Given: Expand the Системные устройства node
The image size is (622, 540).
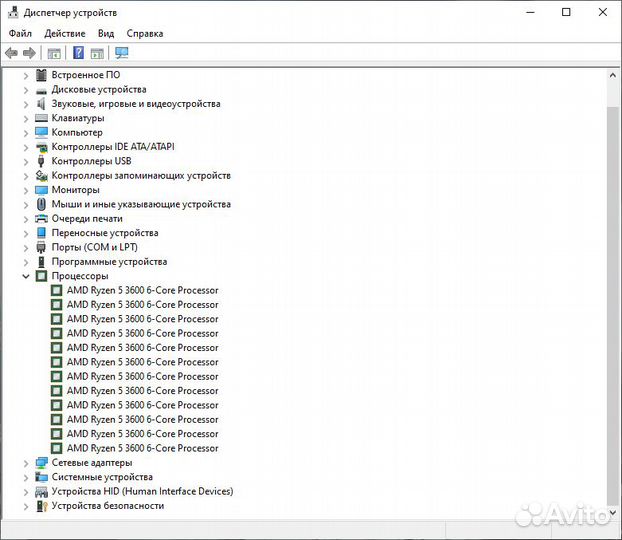Looking at the screenshot, I should click(26, 477).
